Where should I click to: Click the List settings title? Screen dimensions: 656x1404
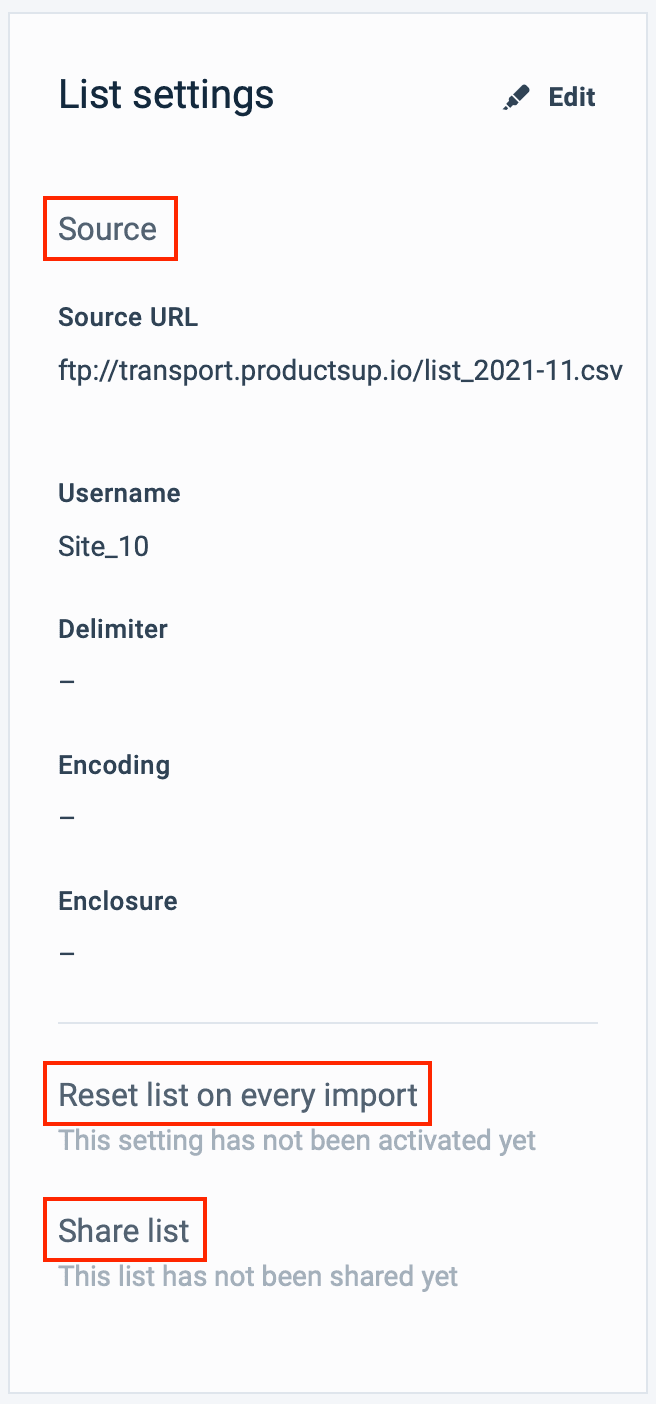(x=166, y=96)
